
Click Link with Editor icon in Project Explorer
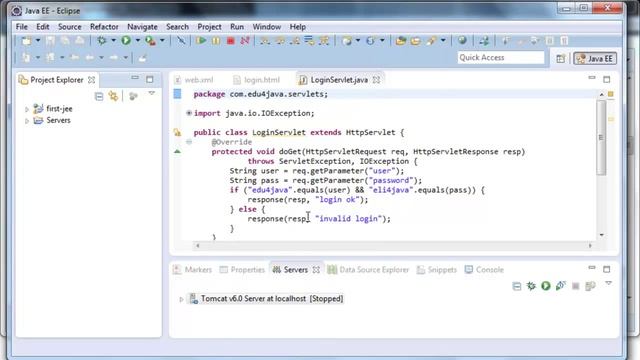click(x=113, y=96)
